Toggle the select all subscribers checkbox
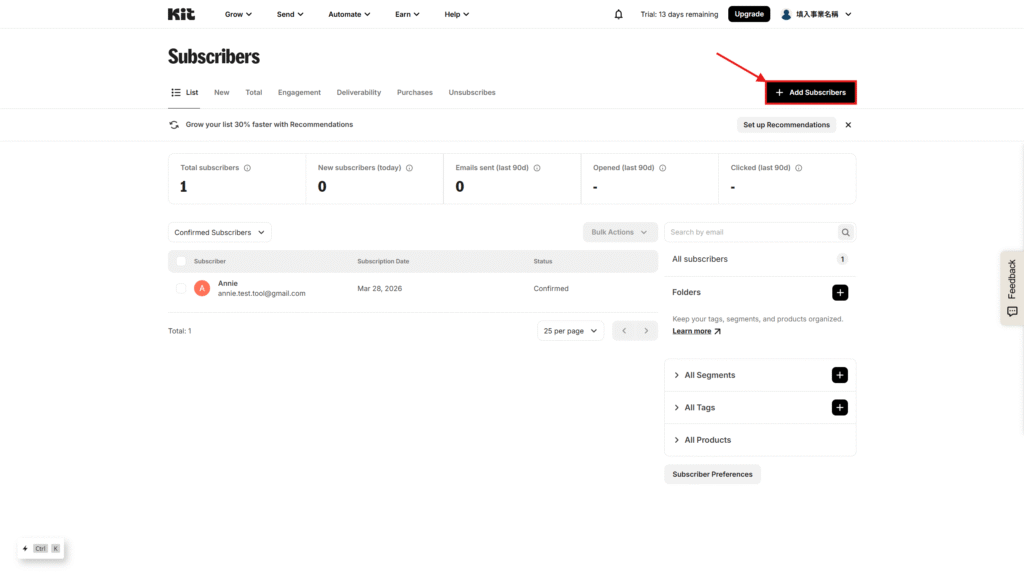The image size is (1024, 576). [x=181, y=261]
